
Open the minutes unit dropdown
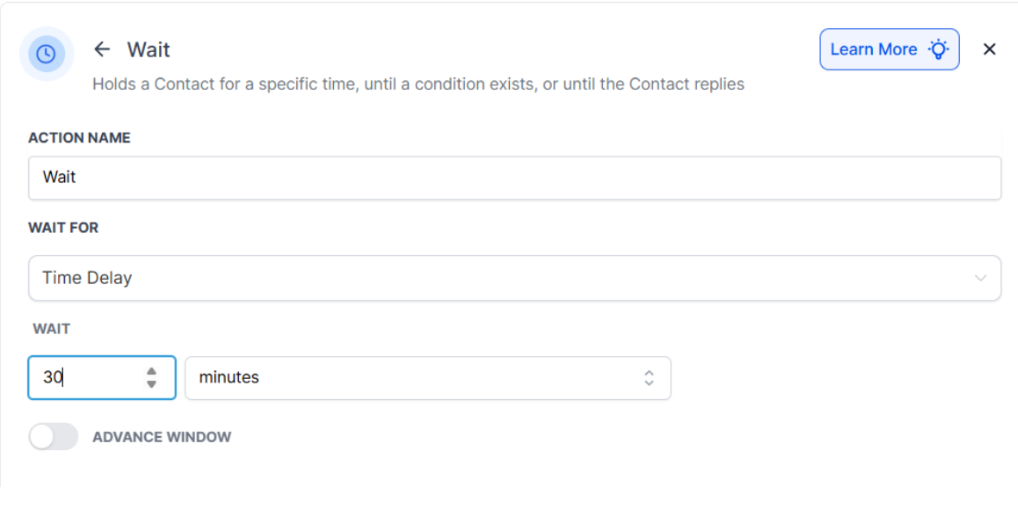click(x=427, y=378)
